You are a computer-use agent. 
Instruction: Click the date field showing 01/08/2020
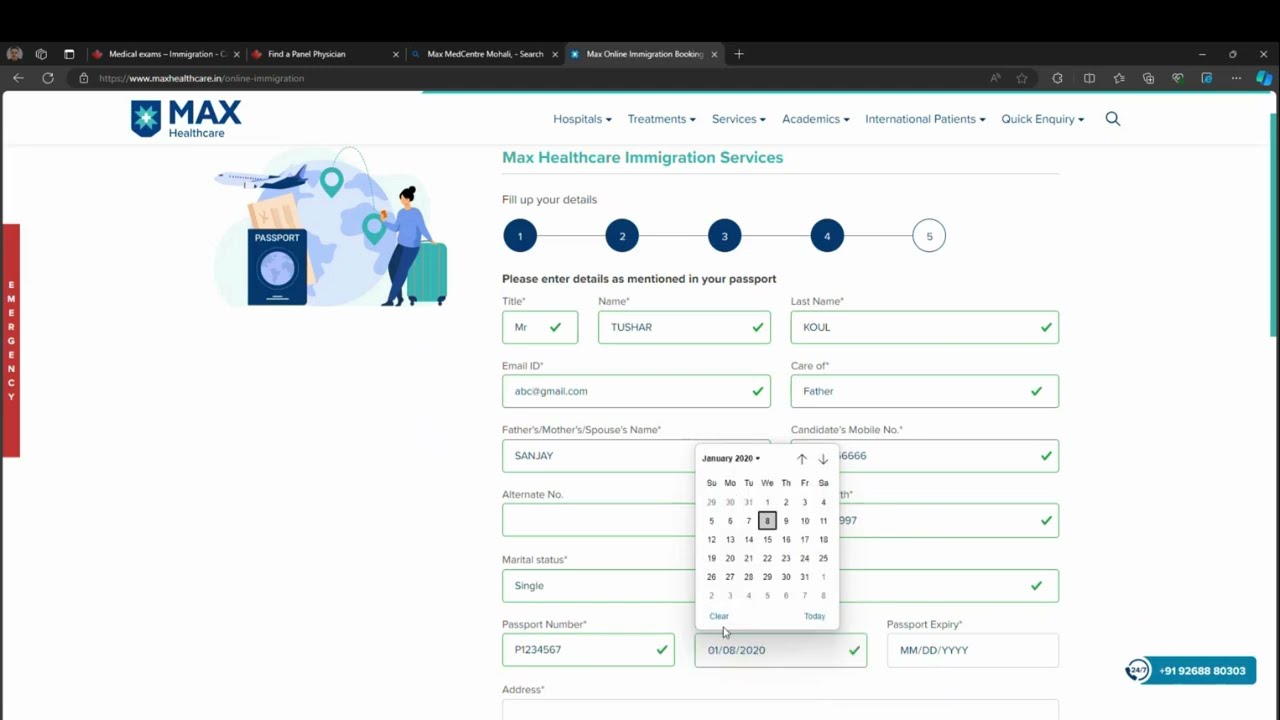pyautogui.click(x=781, y=650)
